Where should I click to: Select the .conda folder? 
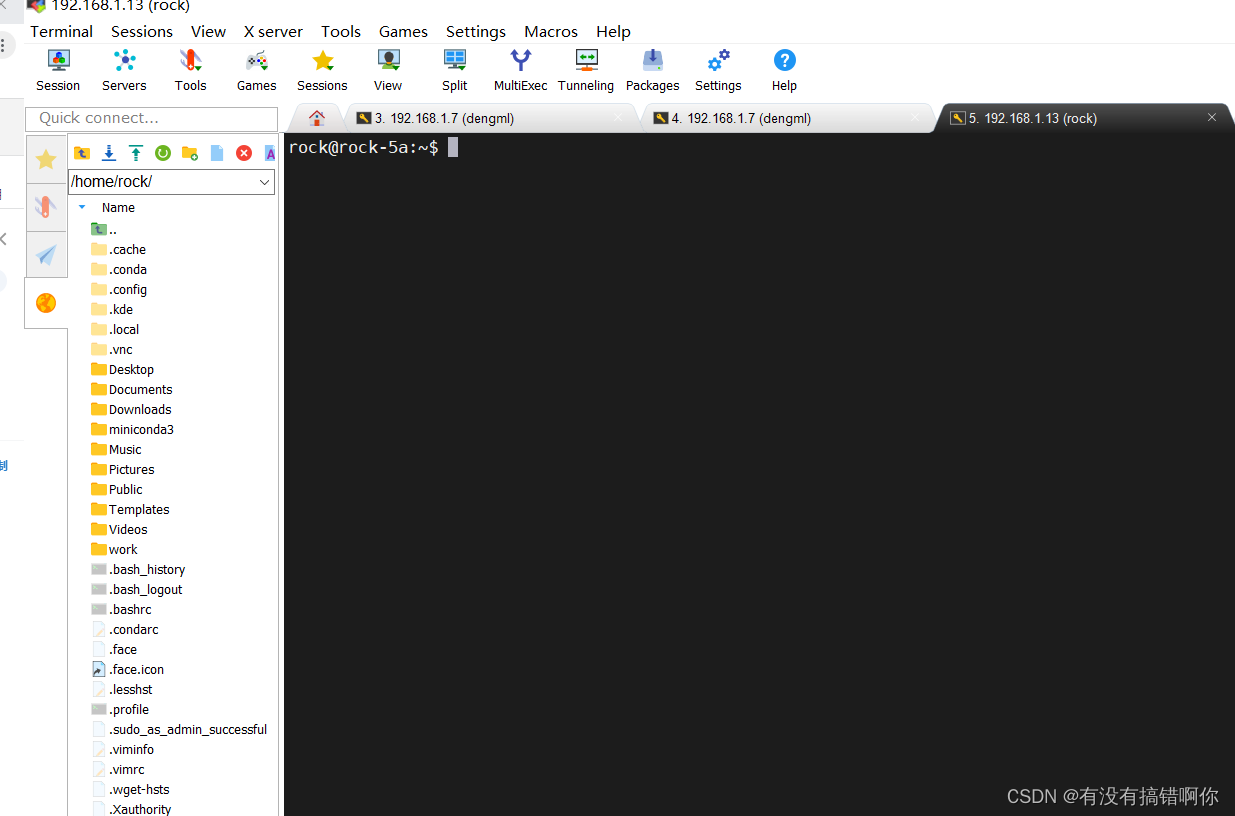coord(119,269)
